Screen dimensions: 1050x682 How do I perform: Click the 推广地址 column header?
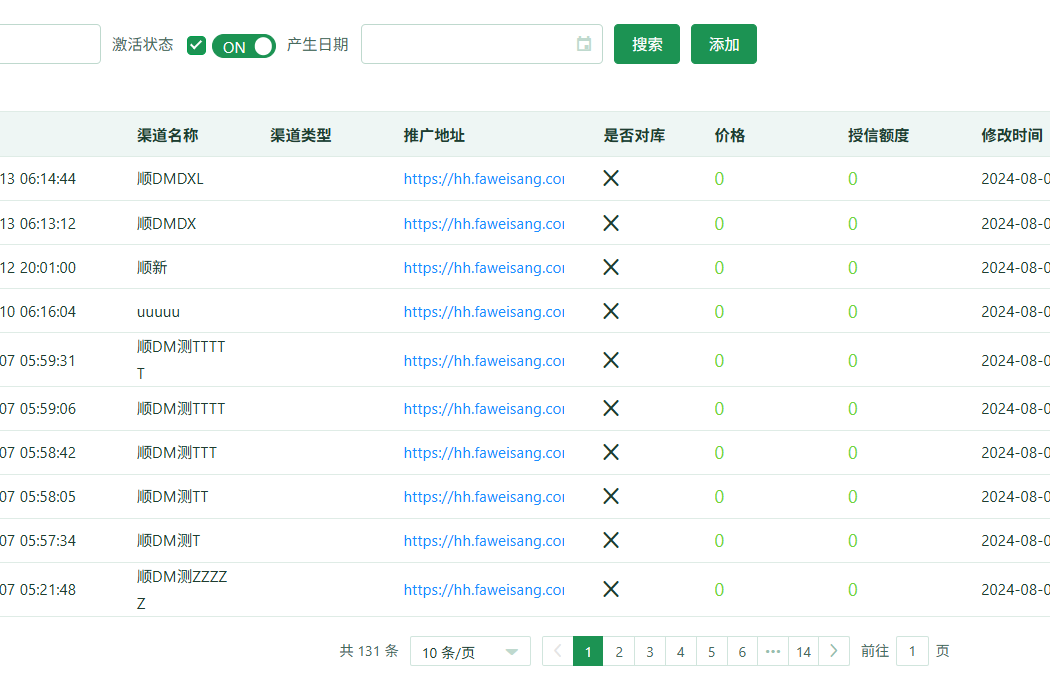[x=434, y=135]
